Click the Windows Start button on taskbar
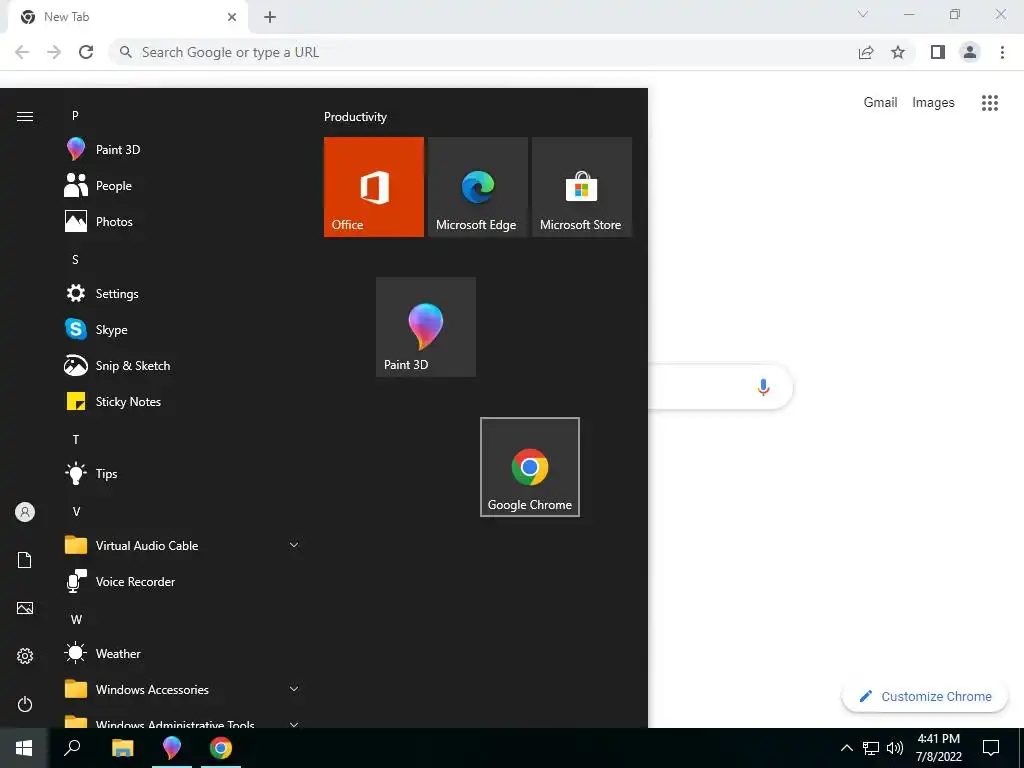The image size is (1024, 768). pos(24,748)
